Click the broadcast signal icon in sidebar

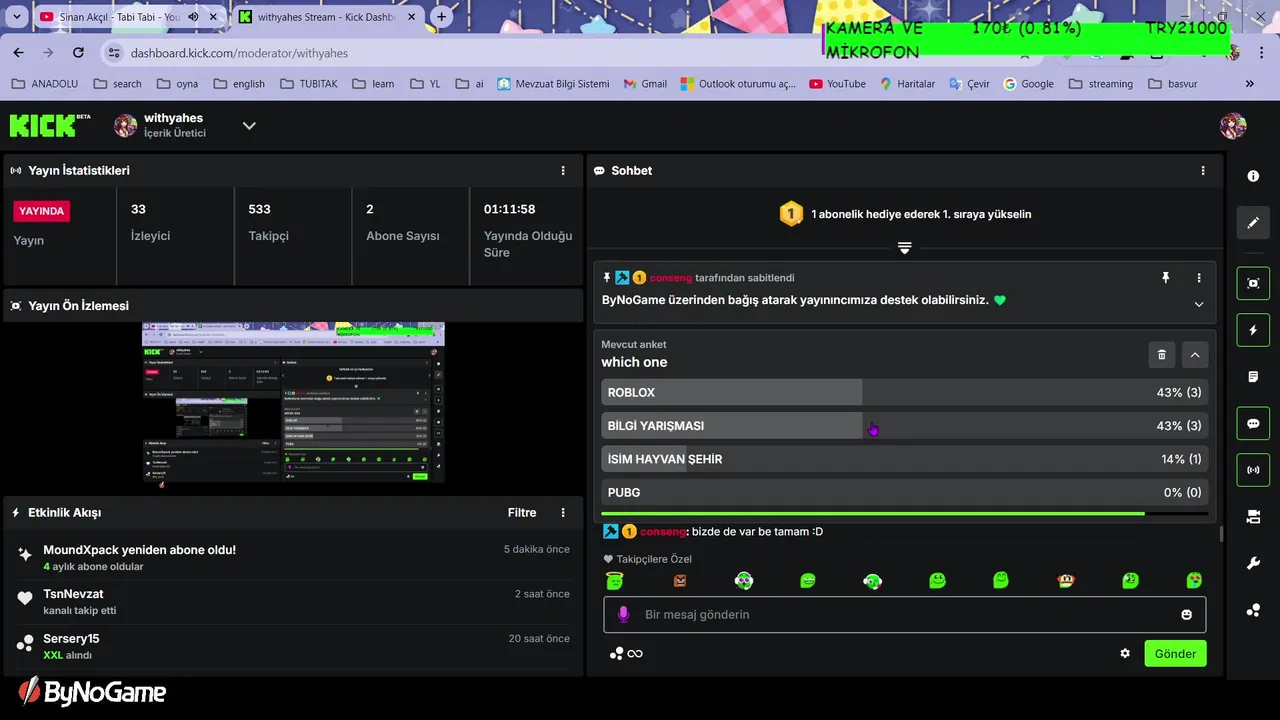[1253, 470]
